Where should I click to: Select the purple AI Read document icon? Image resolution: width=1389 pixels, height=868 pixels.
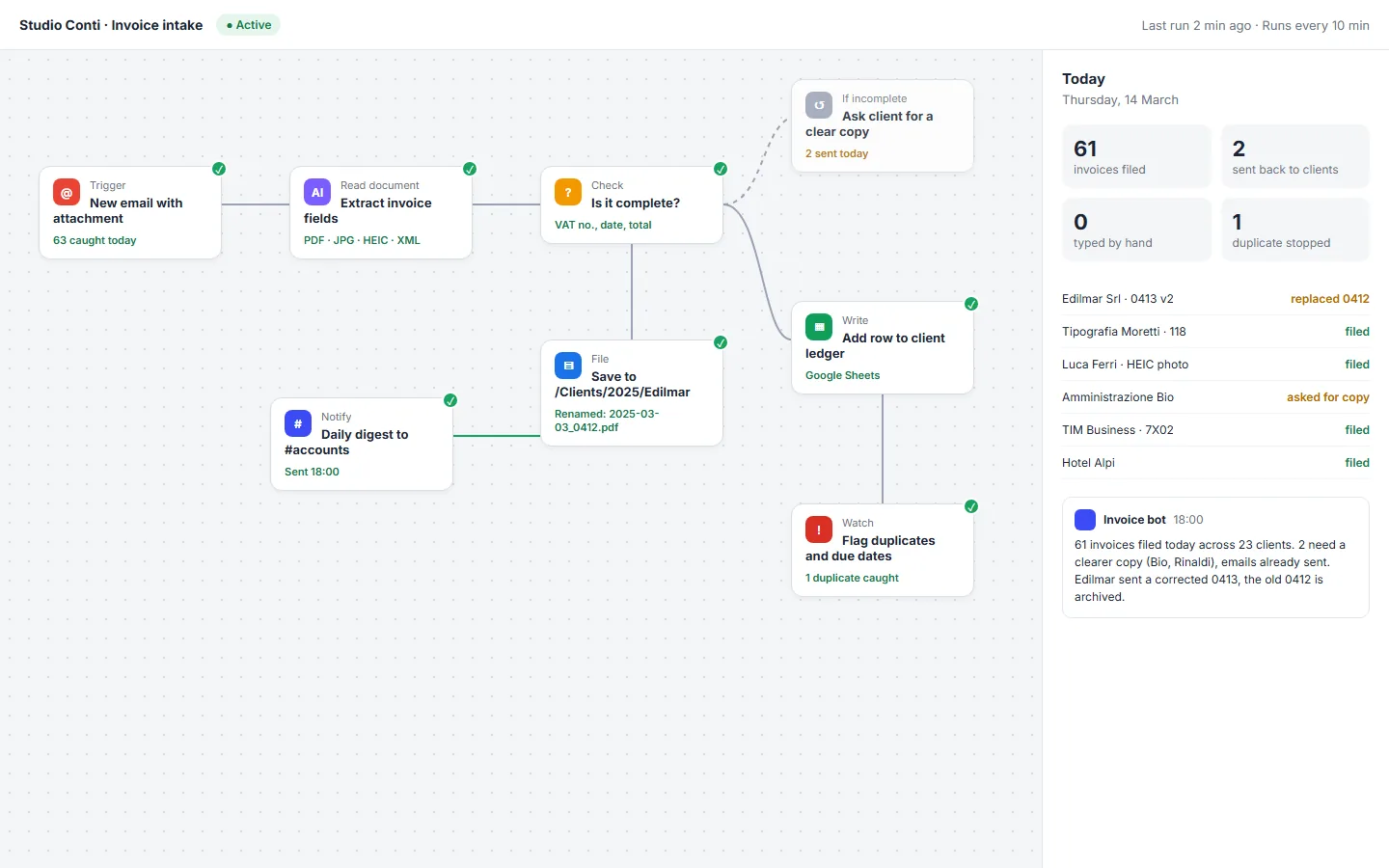[x=317, y=192]
